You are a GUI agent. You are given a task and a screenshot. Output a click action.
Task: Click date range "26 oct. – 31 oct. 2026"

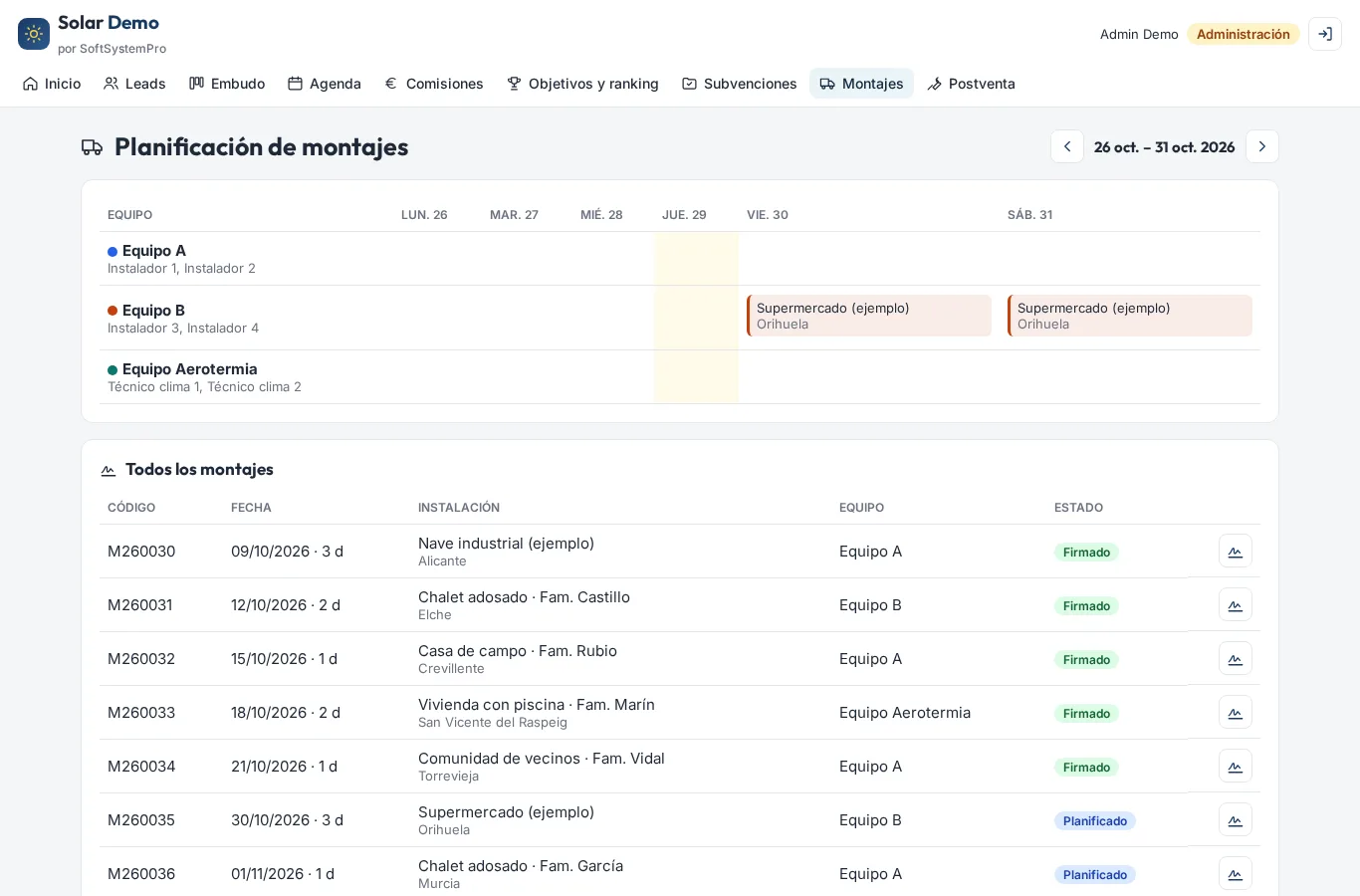1165,147
